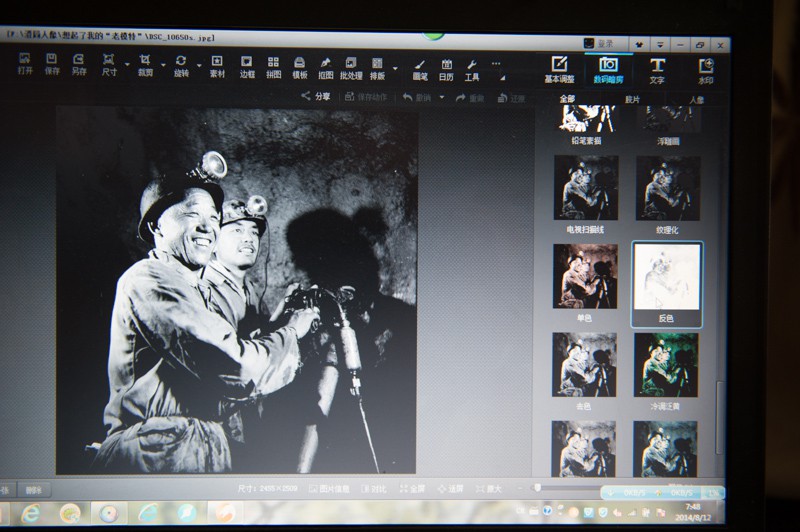This screenshot has width=800, height=532.
Task: Expand the 尺寸 dropdown arrow
Action: (x=127, y=65)
